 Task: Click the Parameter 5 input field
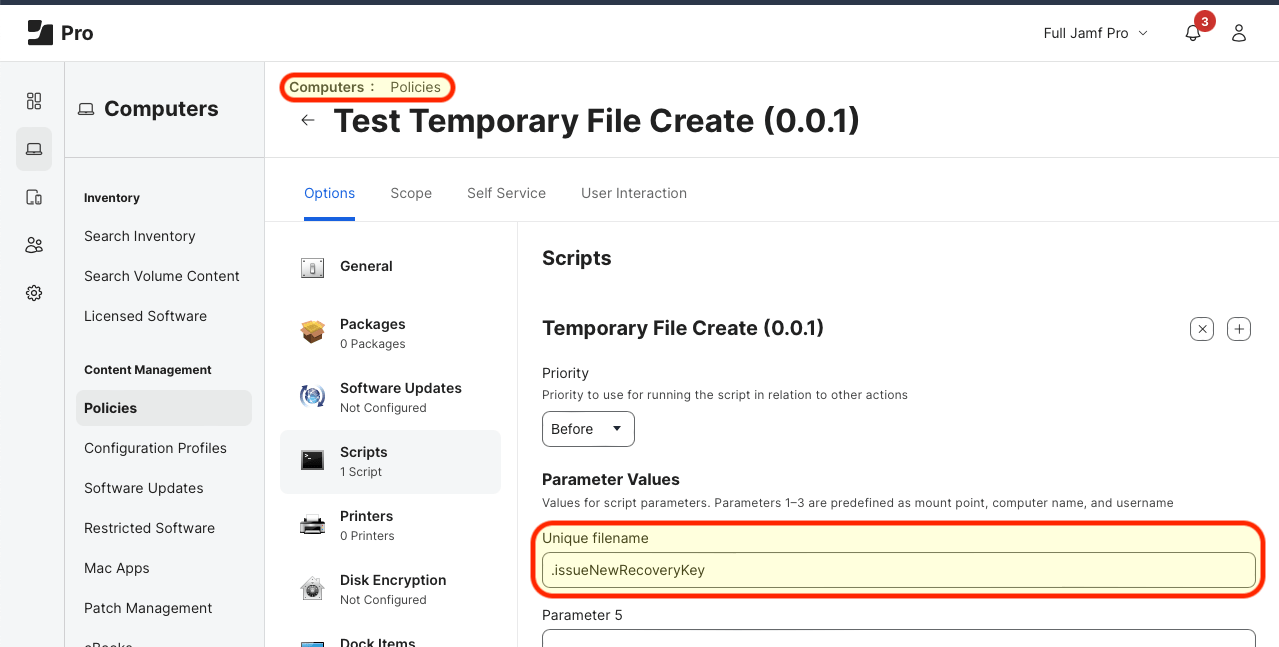[x=899, y=638]
